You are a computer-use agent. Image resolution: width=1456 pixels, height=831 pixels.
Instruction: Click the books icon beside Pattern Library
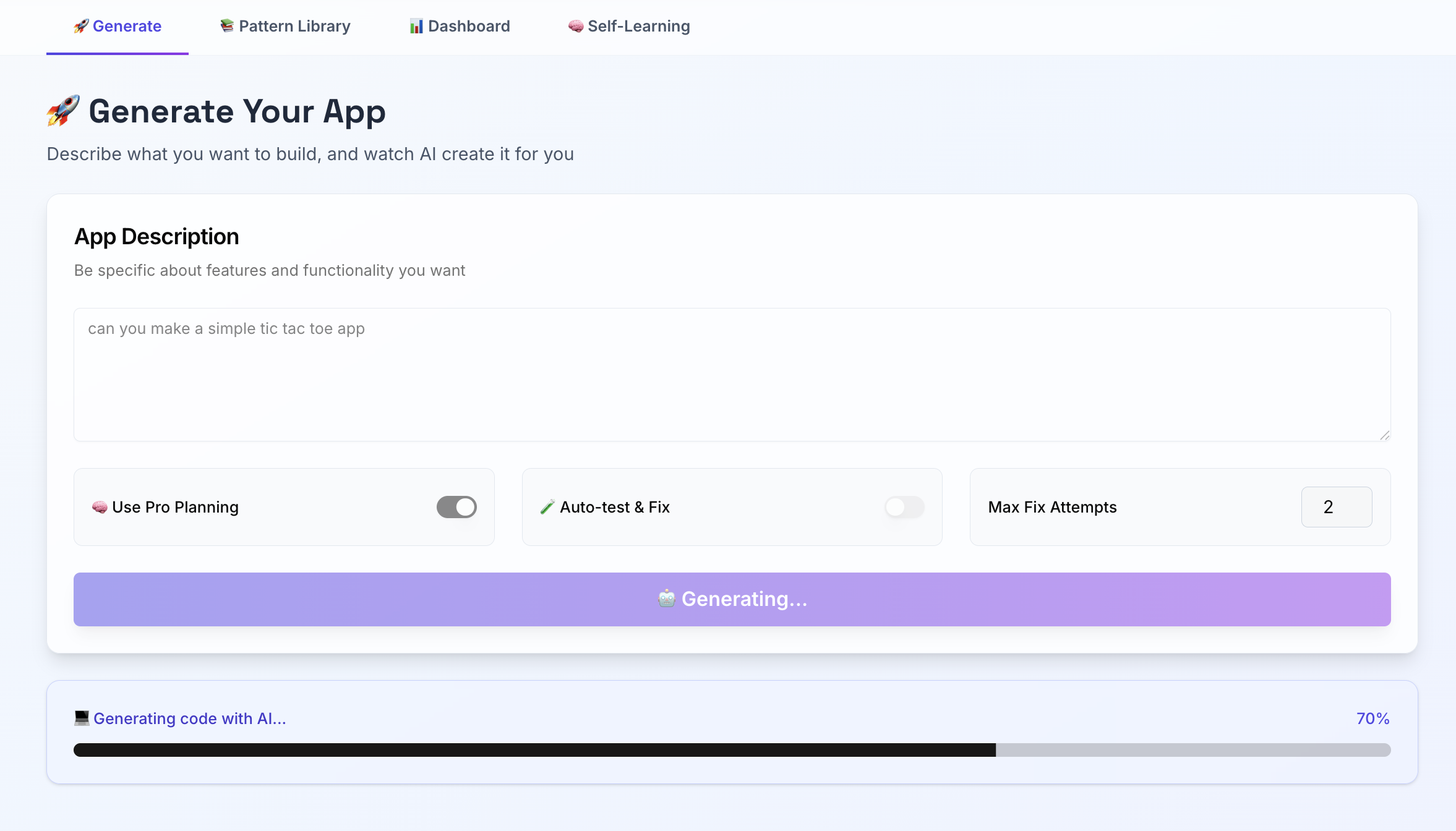[227, 26]
